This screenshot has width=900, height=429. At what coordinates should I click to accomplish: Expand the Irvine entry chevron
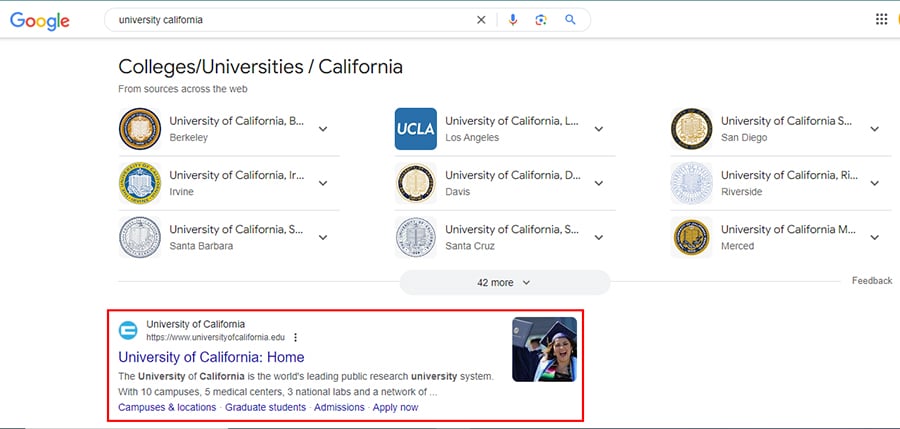[x=323, y=183]
